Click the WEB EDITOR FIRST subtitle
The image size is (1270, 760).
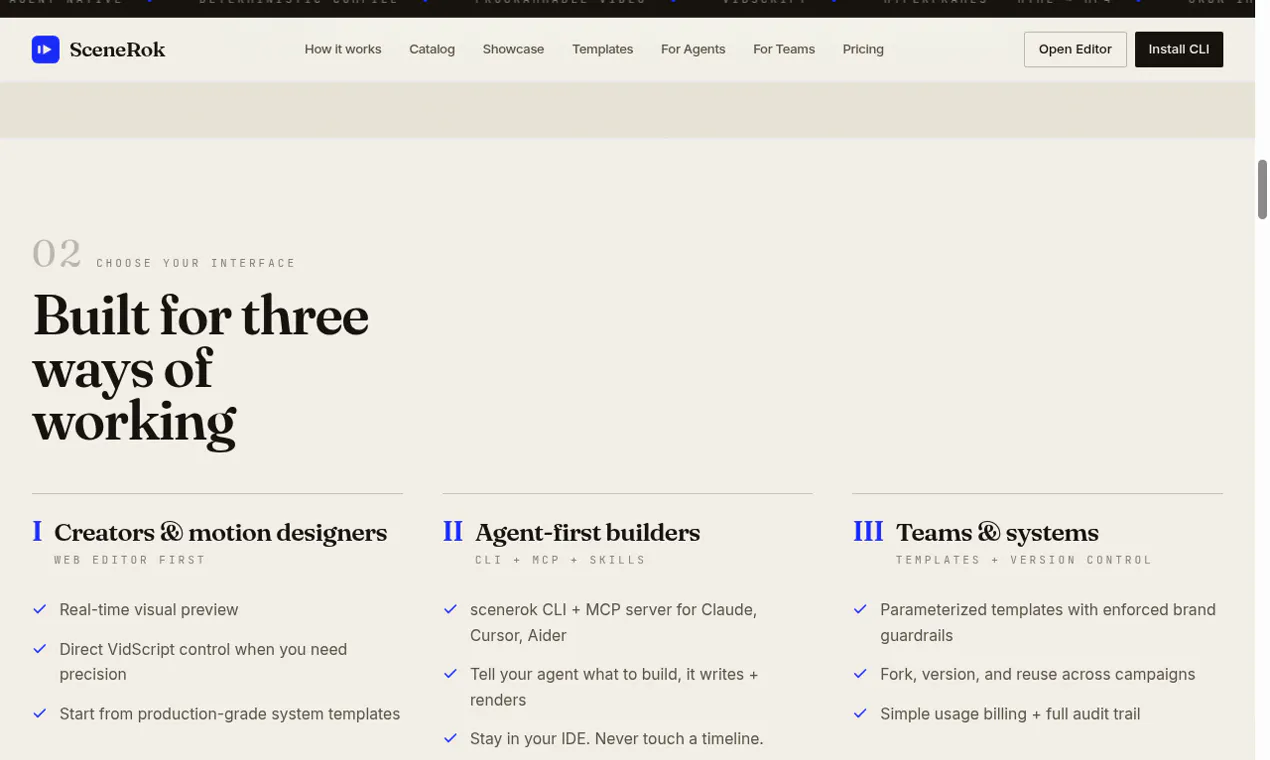(x=130, y=560)
